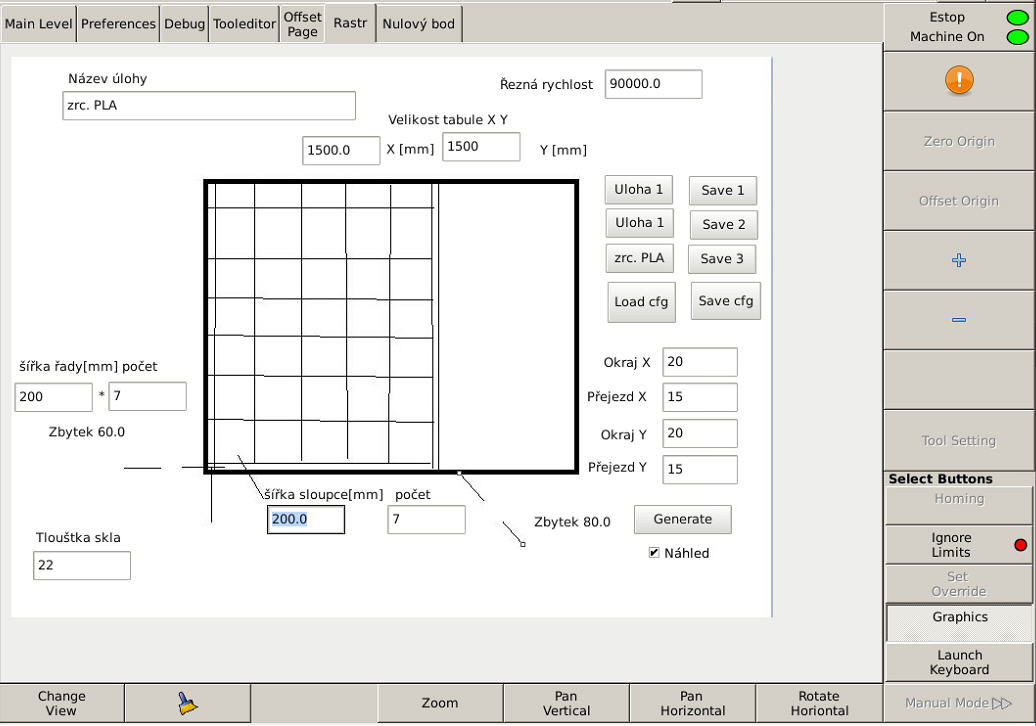Viewport: 1036px width, 726px height.
Task: Toggle Ignore Limits button
Action: click(958, 545)
